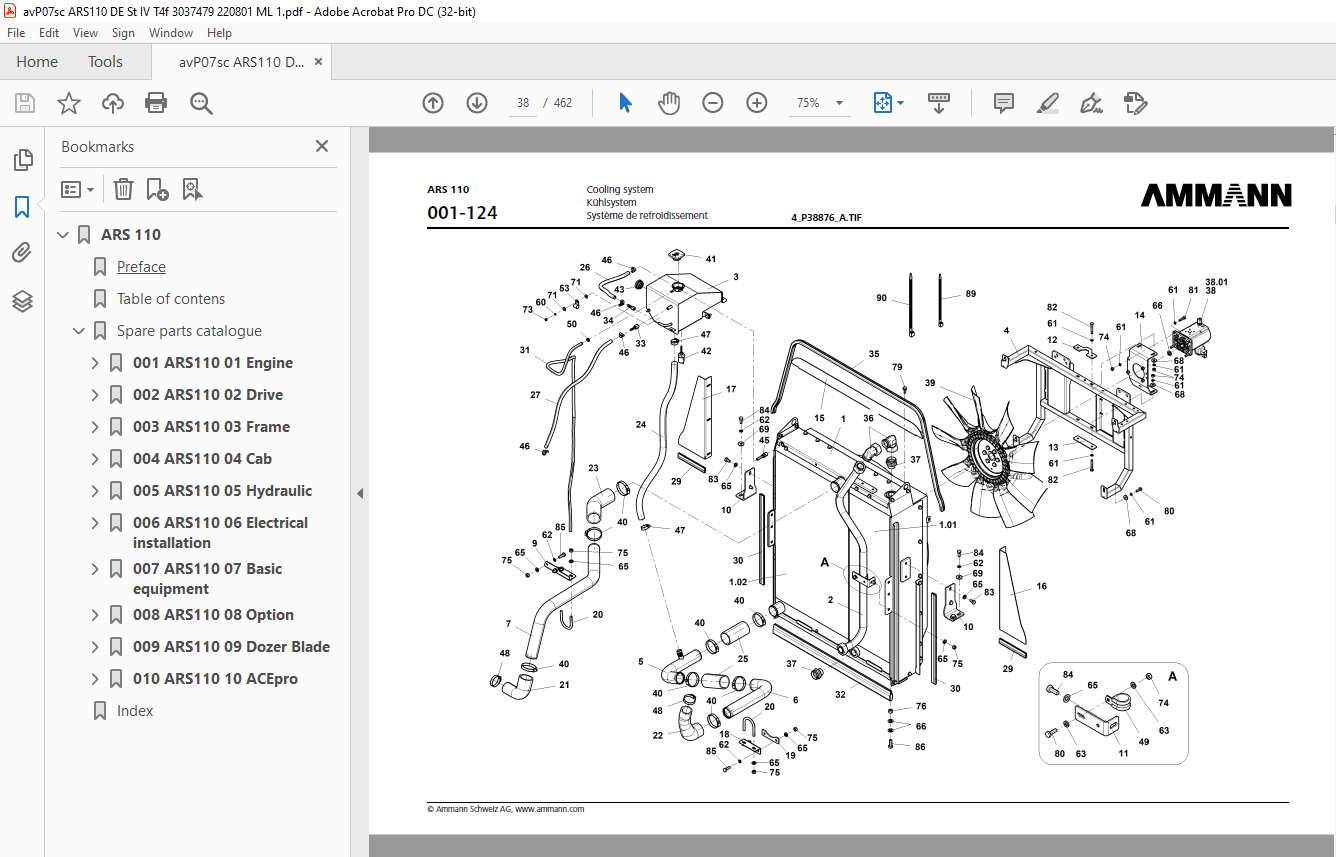
Task: Collapse navigation pane with left arrow handle
Action: [360, 493]
